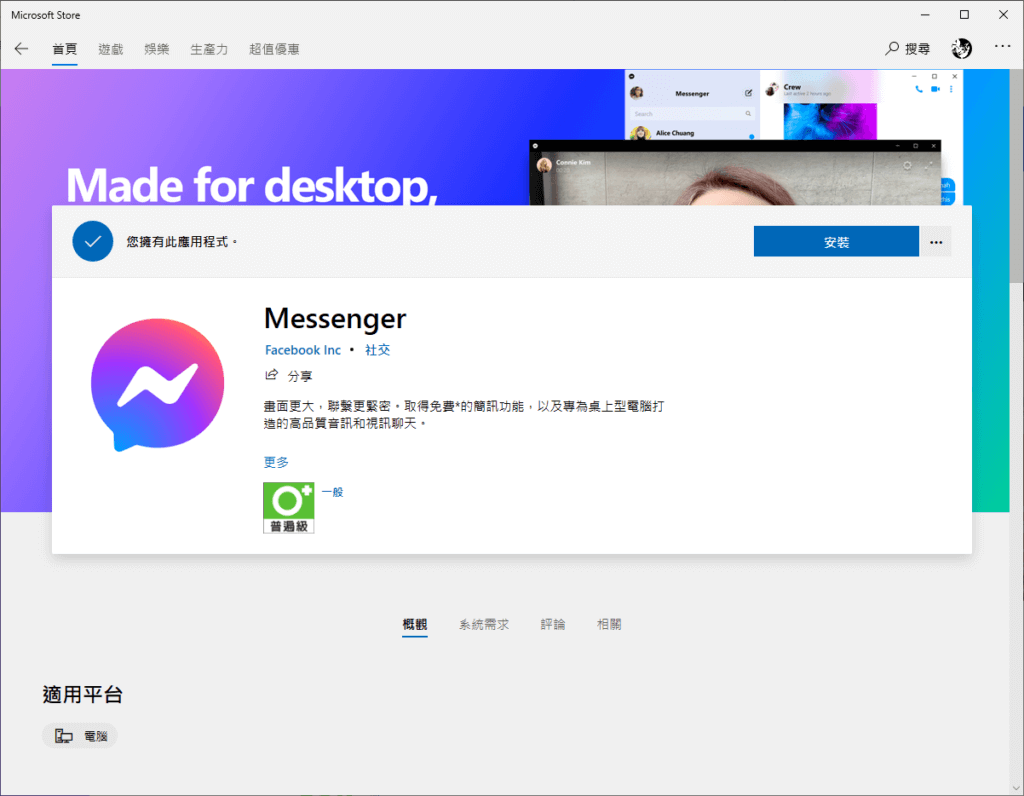
Task: Click the blue 安裝 button
Action: pyautogui.click(x=836, y=242)
